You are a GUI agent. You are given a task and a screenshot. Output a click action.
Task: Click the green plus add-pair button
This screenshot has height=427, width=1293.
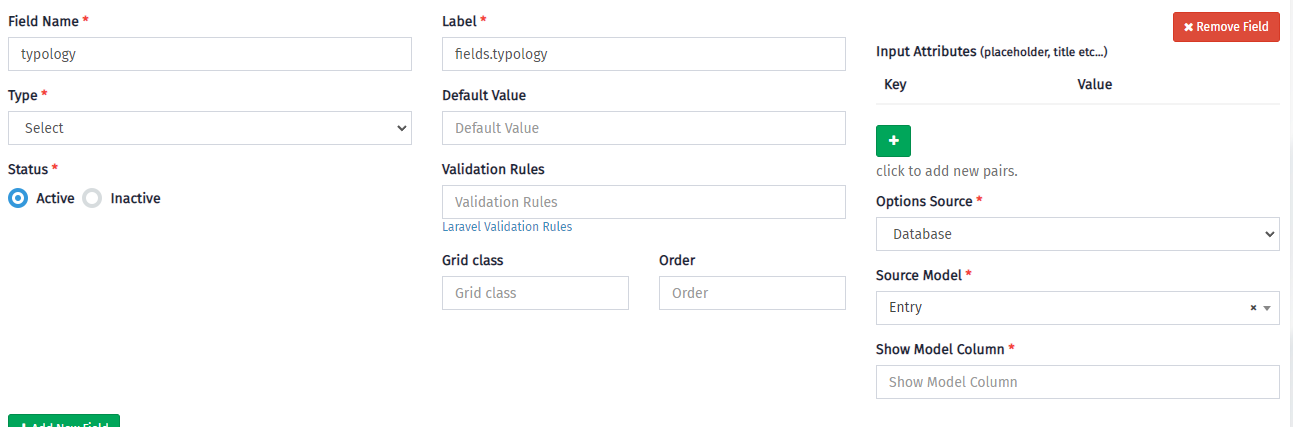893,141
